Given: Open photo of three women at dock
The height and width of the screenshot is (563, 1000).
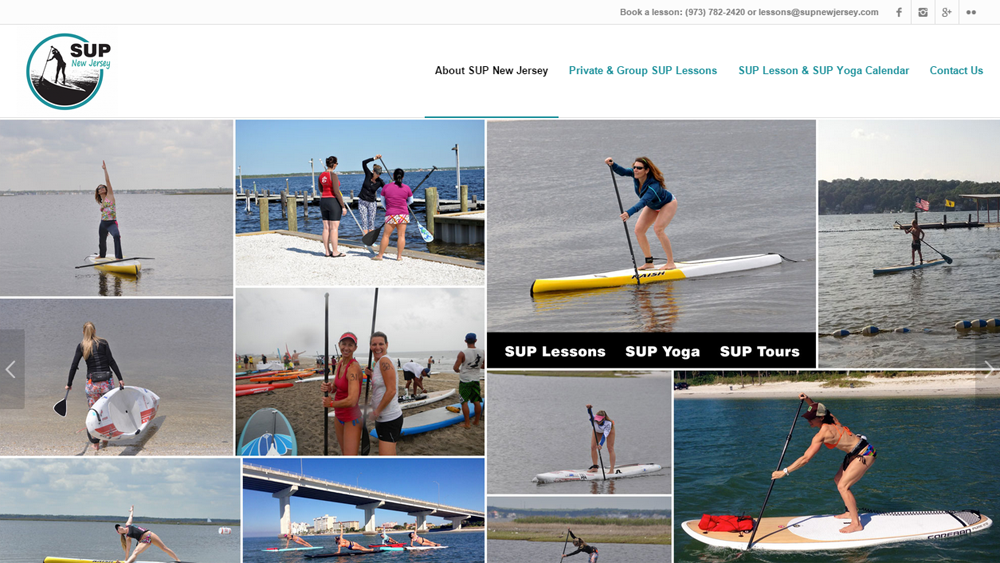Looking at the screenshot, I should tap(360, 203).
